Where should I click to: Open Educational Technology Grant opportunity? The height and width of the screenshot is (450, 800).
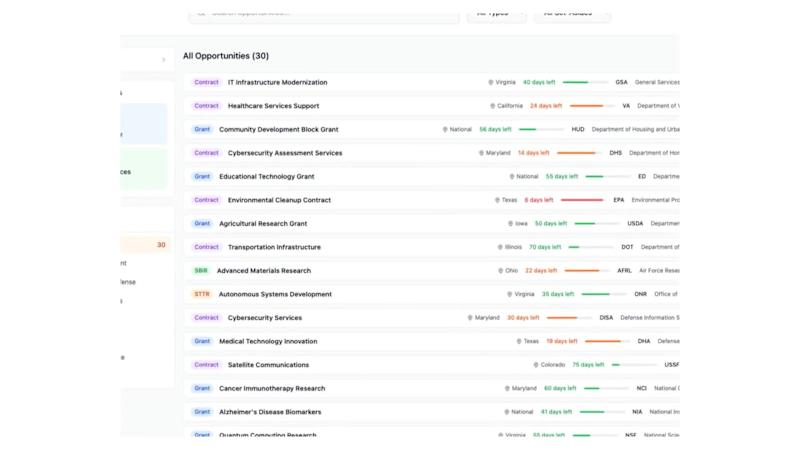point(267,177)
